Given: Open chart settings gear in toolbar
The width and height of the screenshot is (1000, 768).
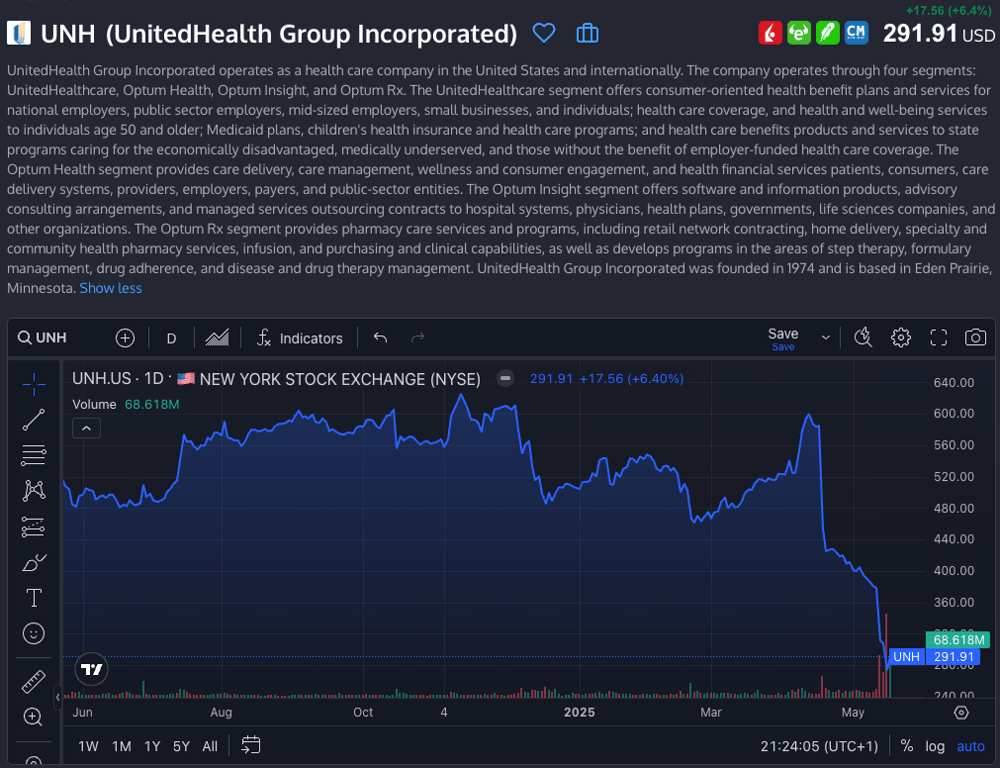Looking at the screenshot, I should pos(901,338).
